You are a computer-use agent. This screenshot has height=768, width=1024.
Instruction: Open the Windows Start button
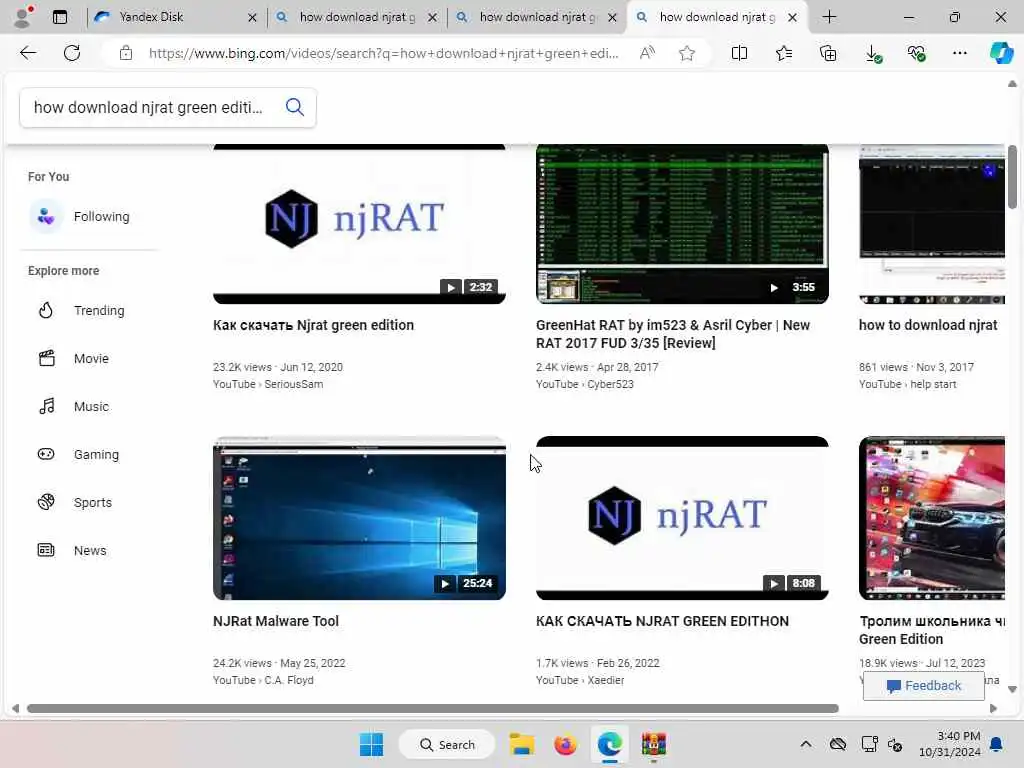click(372, 744)
